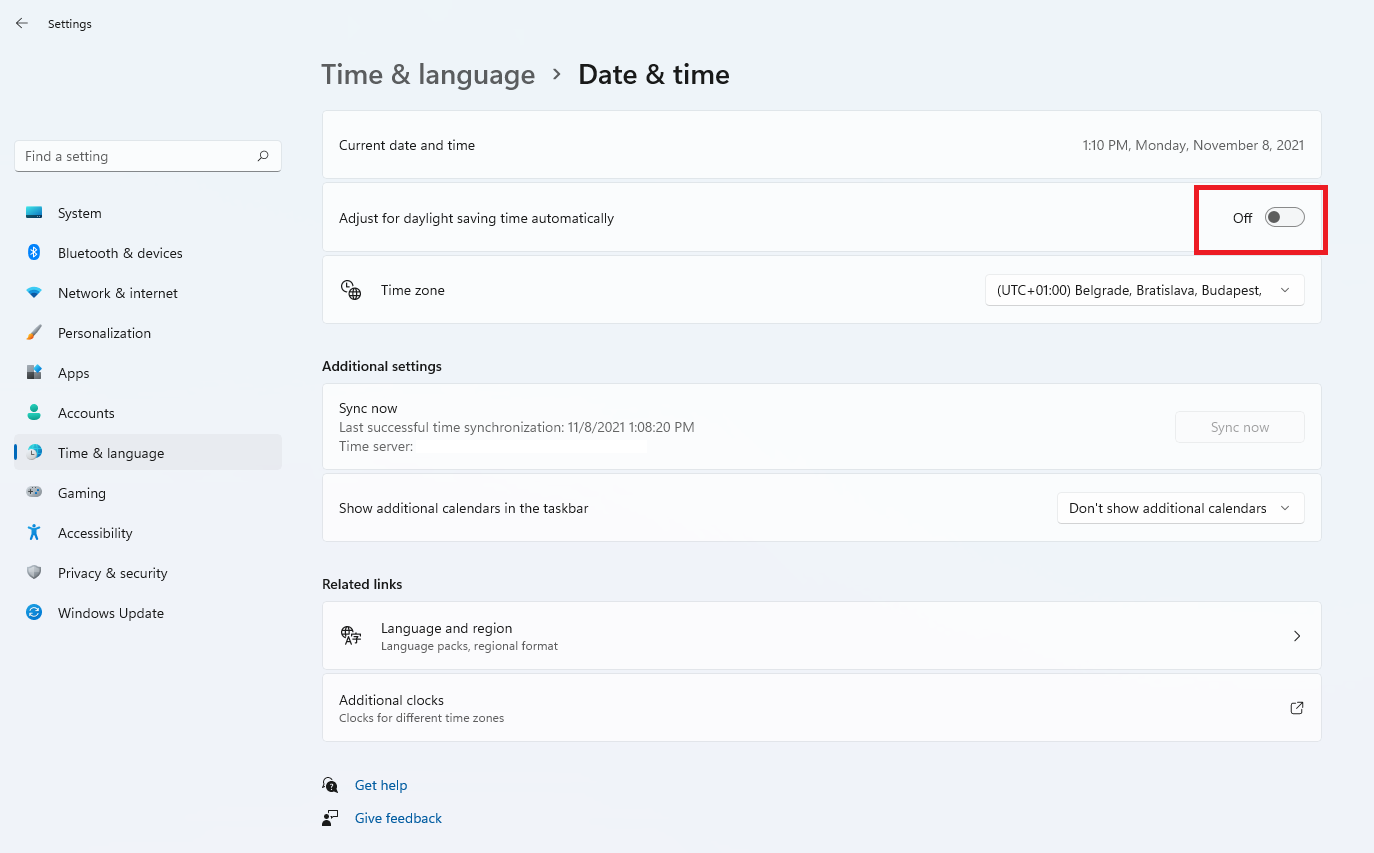Open the additional calendars dropdown
The image size is (1374, 853).
1181,508
